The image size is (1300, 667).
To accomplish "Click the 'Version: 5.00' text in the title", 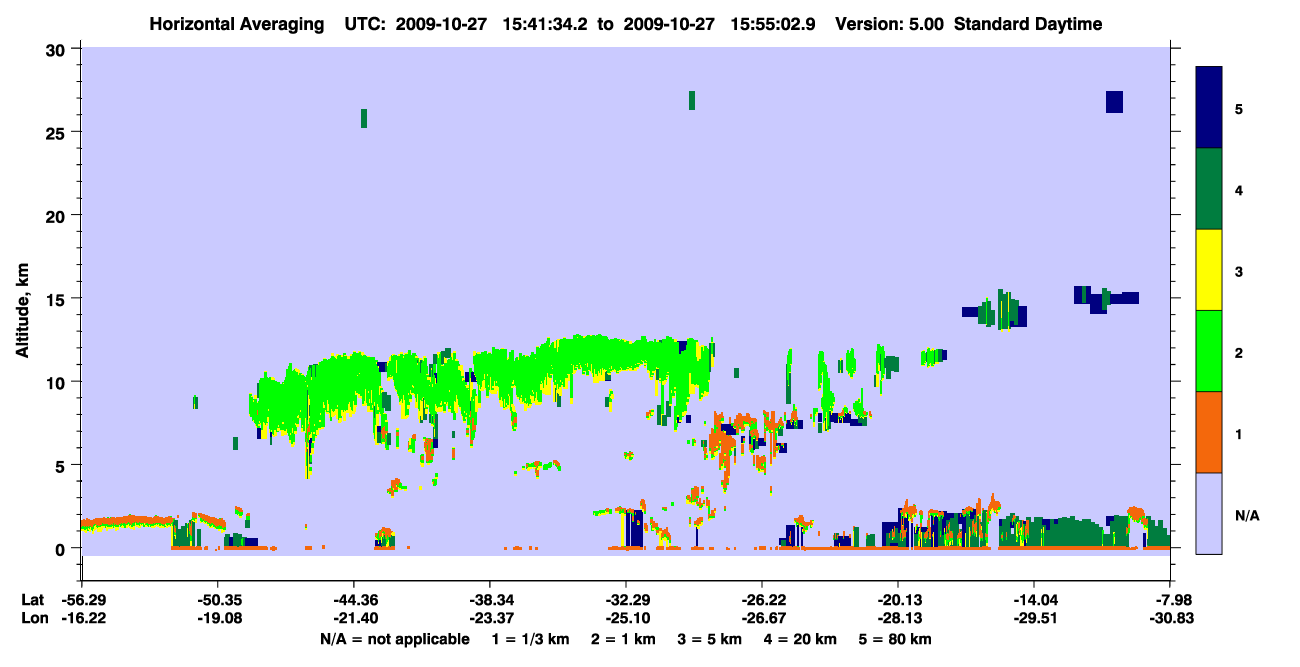I will click(x=892, y=24).
